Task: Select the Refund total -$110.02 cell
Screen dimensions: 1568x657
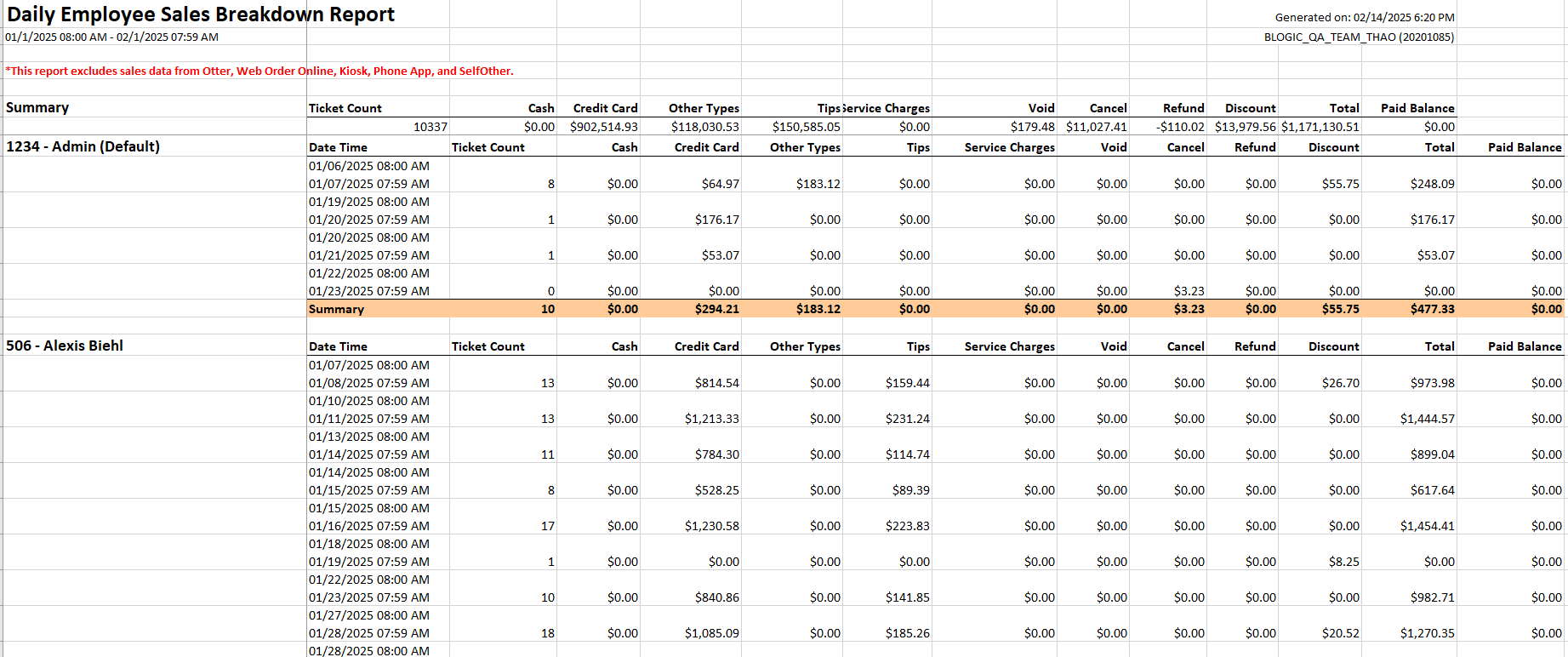Action: 1180,127
